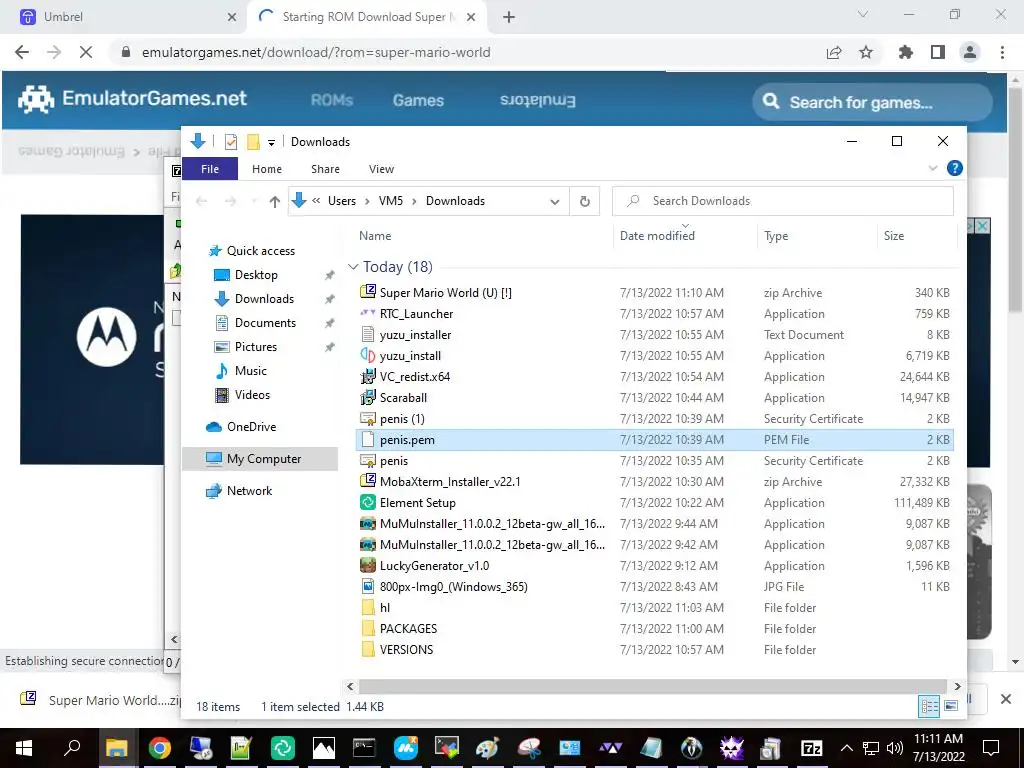Open Command Prompt taskbar icon
1024x768 pixels.
tap(364, 748)
